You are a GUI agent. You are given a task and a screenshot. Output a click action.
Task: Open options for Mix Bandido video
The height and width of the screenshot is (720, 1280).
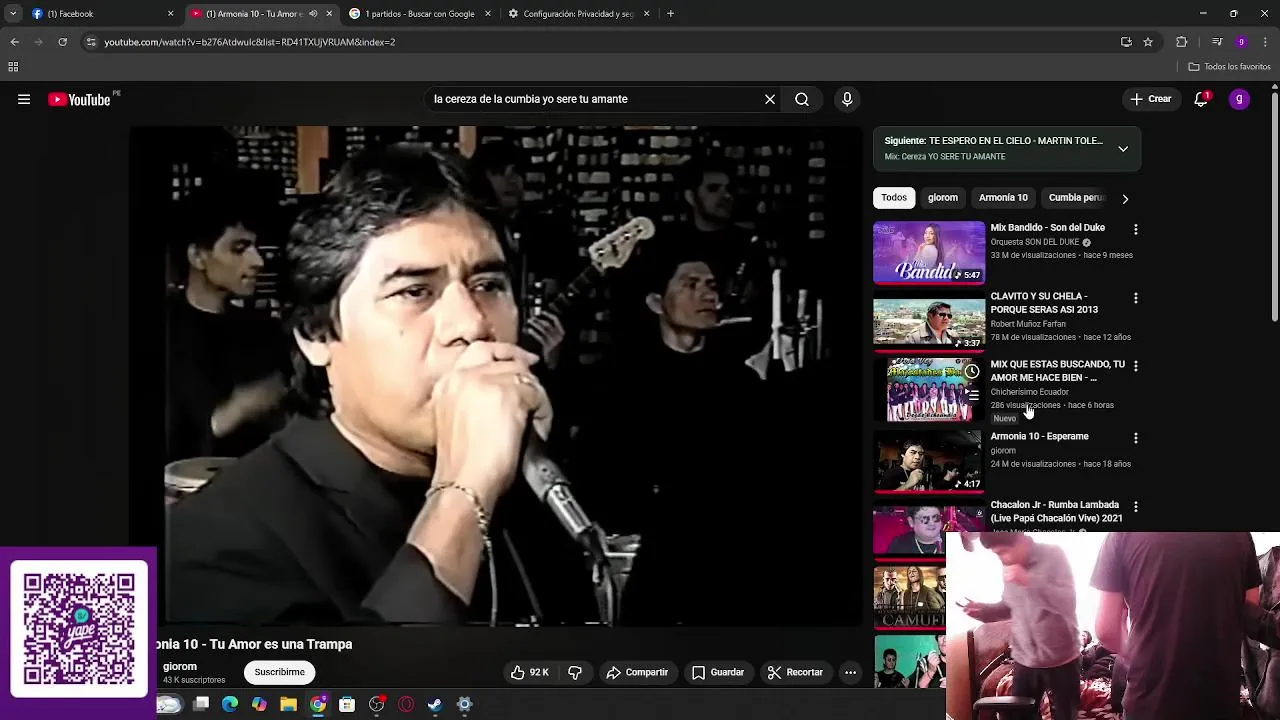point(1135,229)
